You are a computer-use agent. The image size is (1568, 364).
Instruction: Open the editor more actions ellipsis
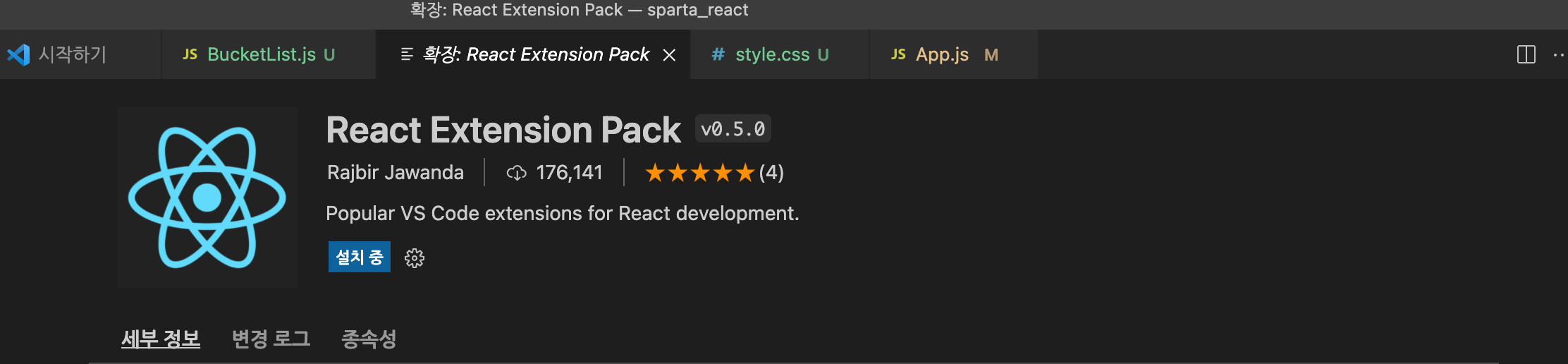(x=1560, y=54)
